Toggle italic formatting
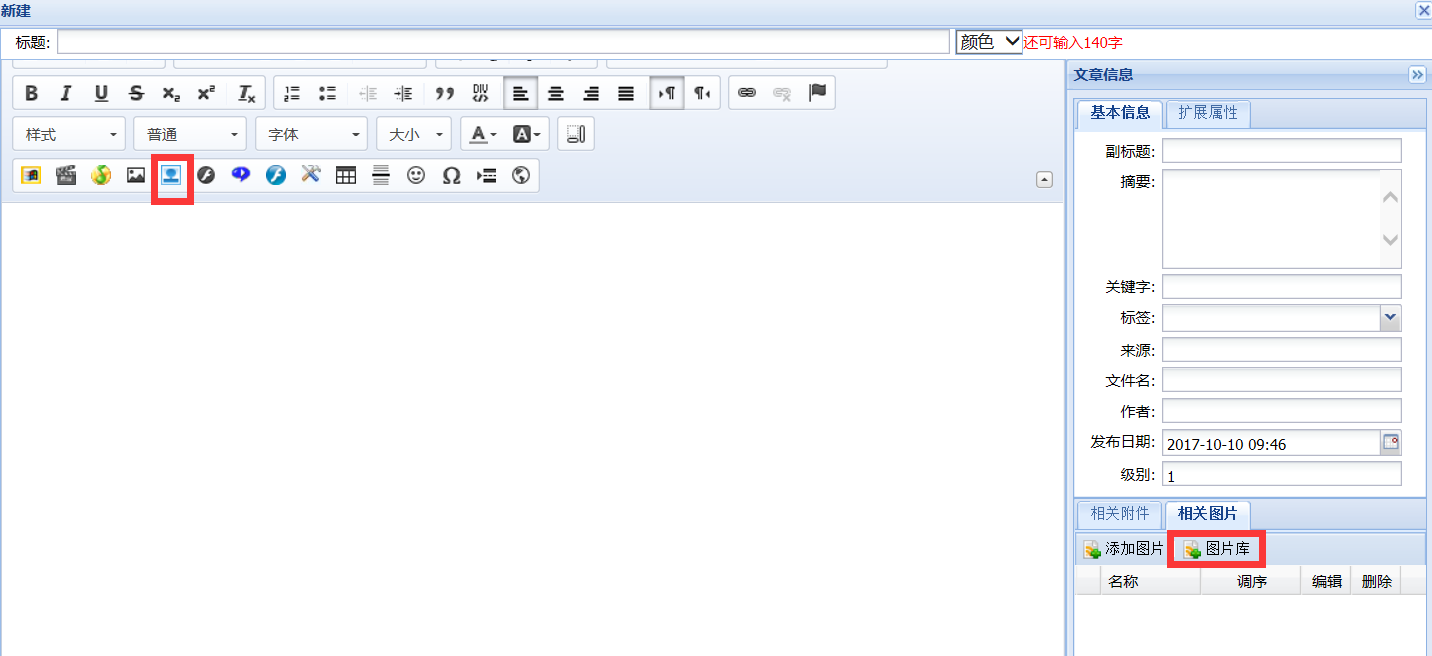 66,93
